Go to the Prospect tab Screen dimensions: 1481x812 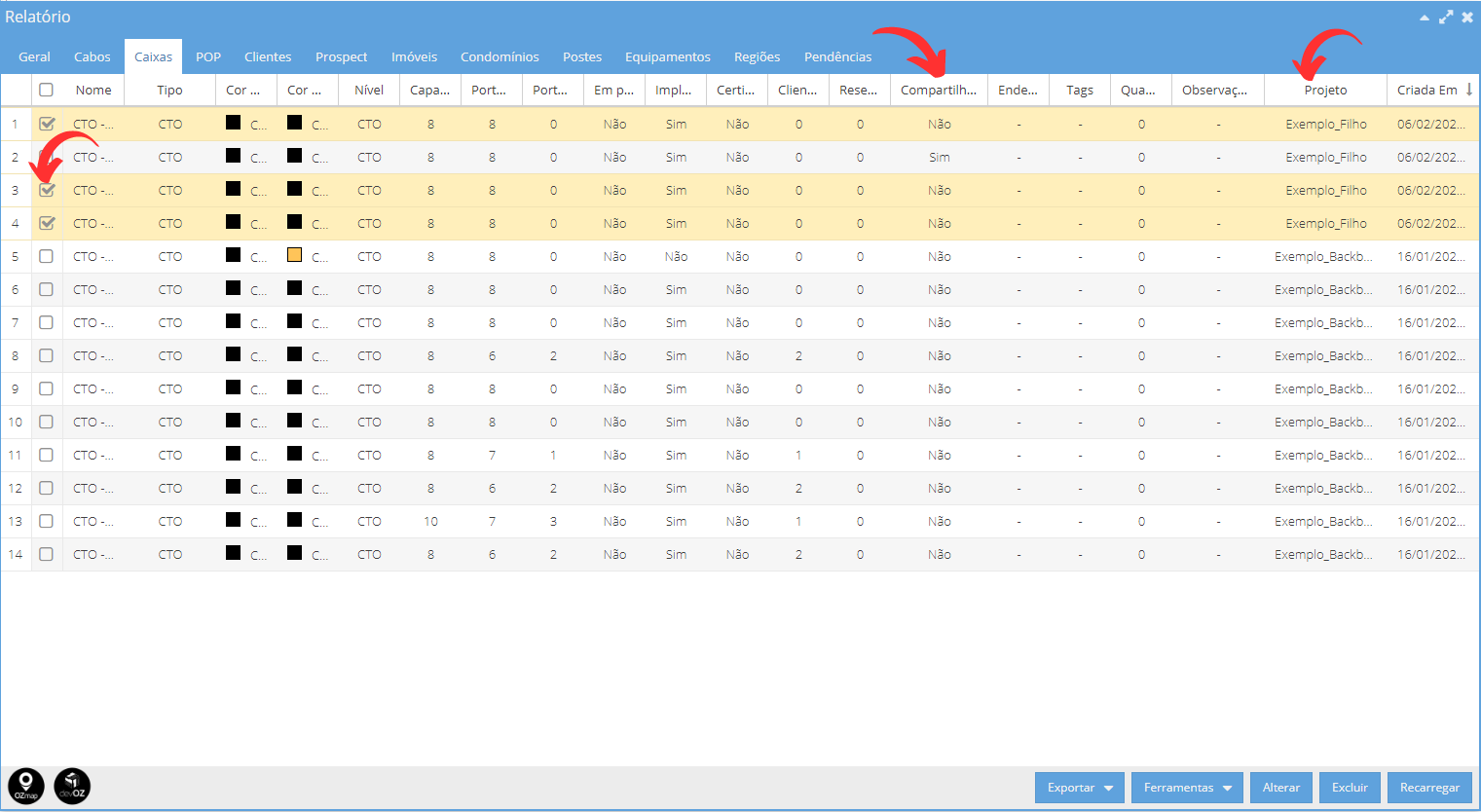click(342, 56)
